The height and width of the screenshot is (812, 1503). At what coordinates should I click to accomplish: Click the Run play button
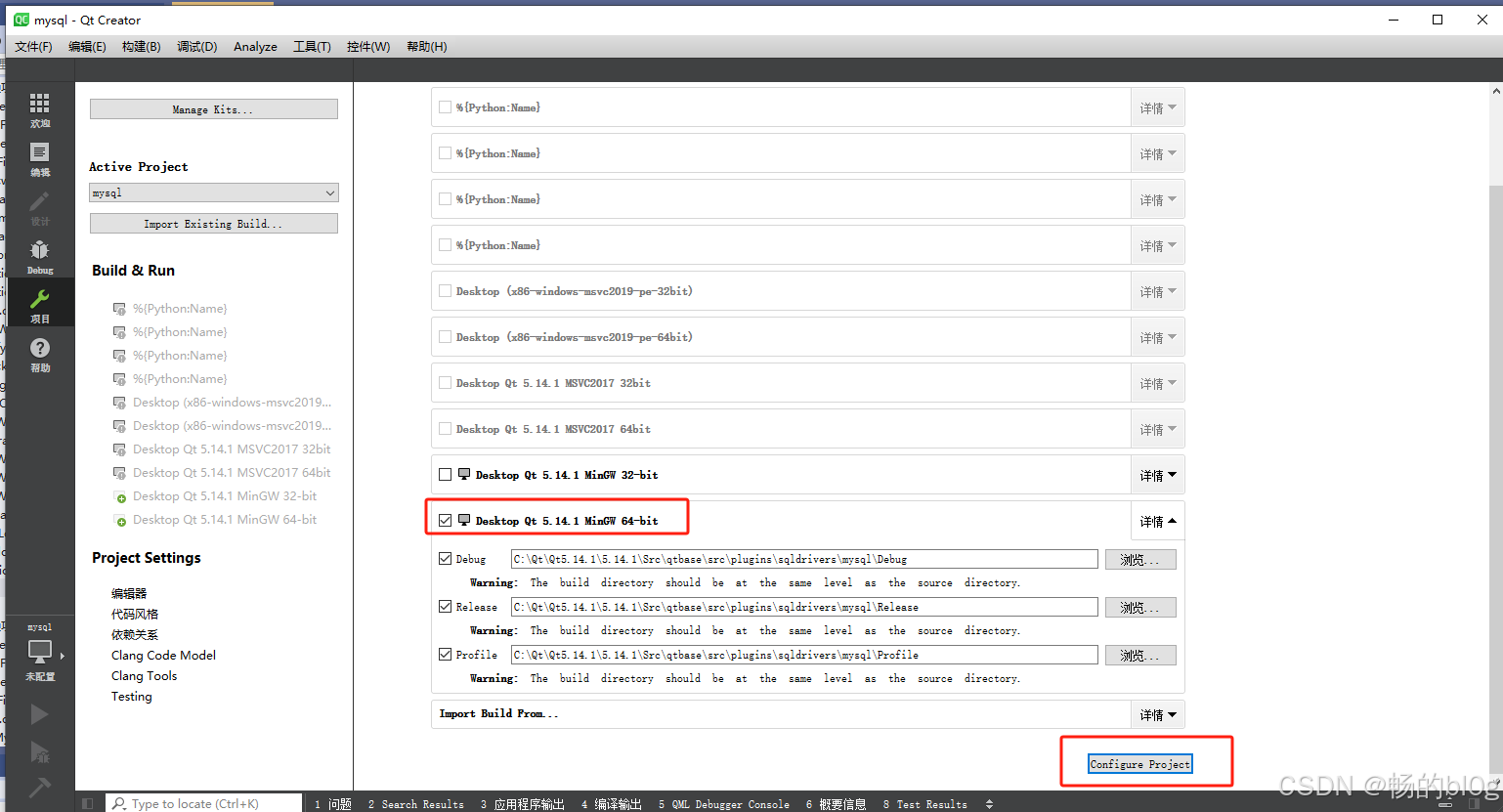39,714
